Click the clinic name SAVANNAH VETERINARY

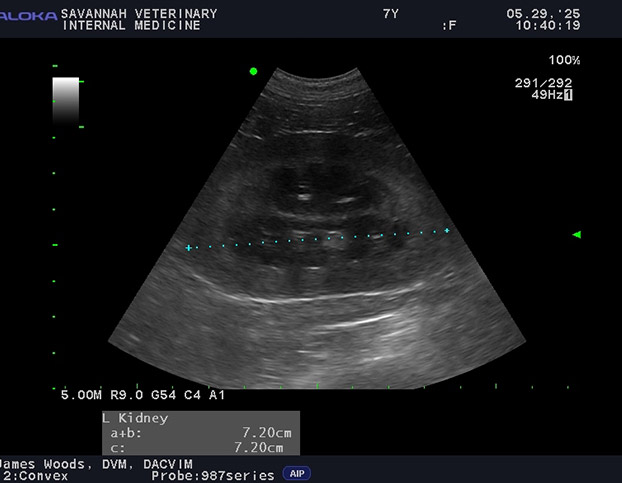pyautogui.click(x=139, y=14)
